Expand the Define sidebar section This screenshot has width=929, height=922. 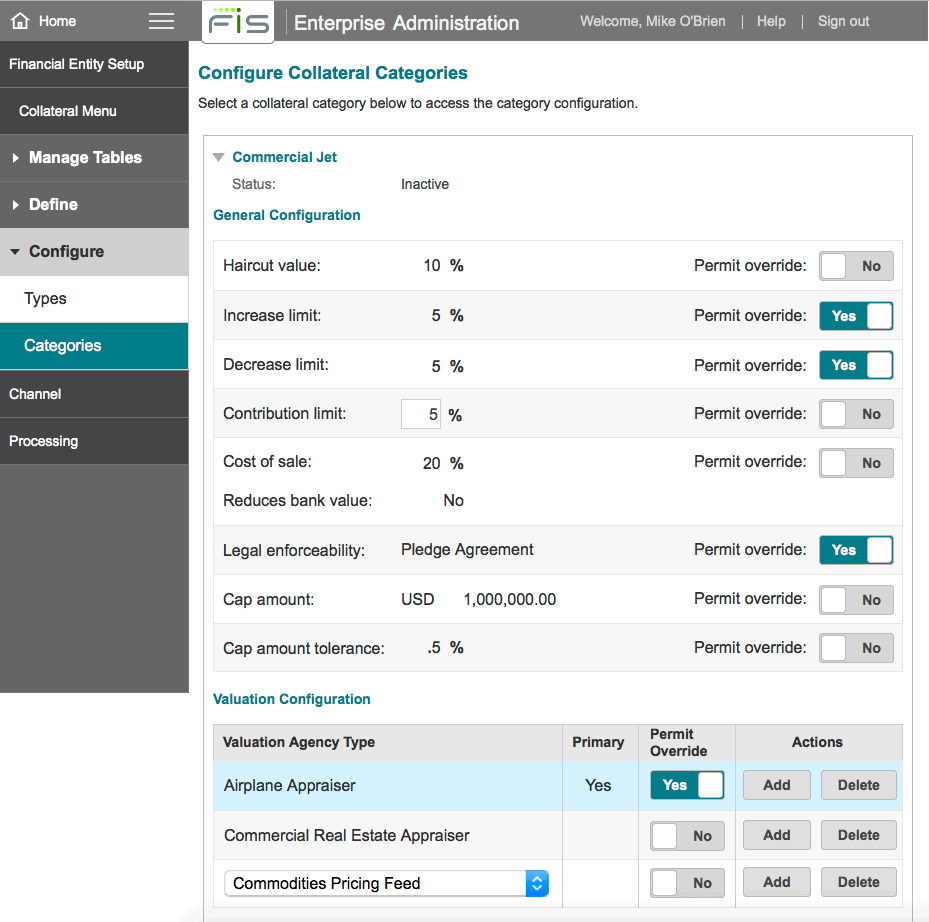(53, 205)
